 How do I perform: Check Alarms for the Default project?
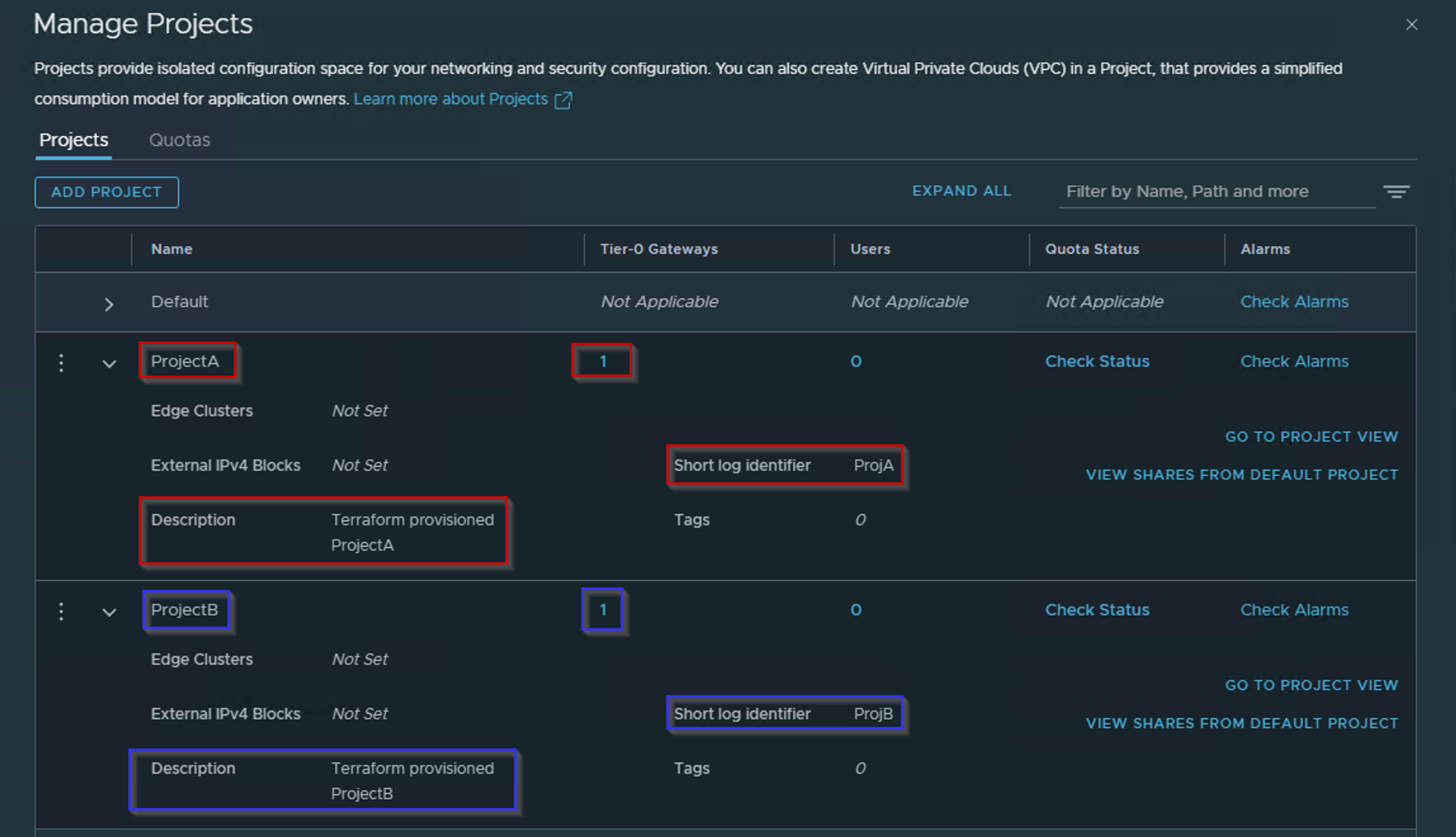pyautogui.click(x=1294, y=301)
